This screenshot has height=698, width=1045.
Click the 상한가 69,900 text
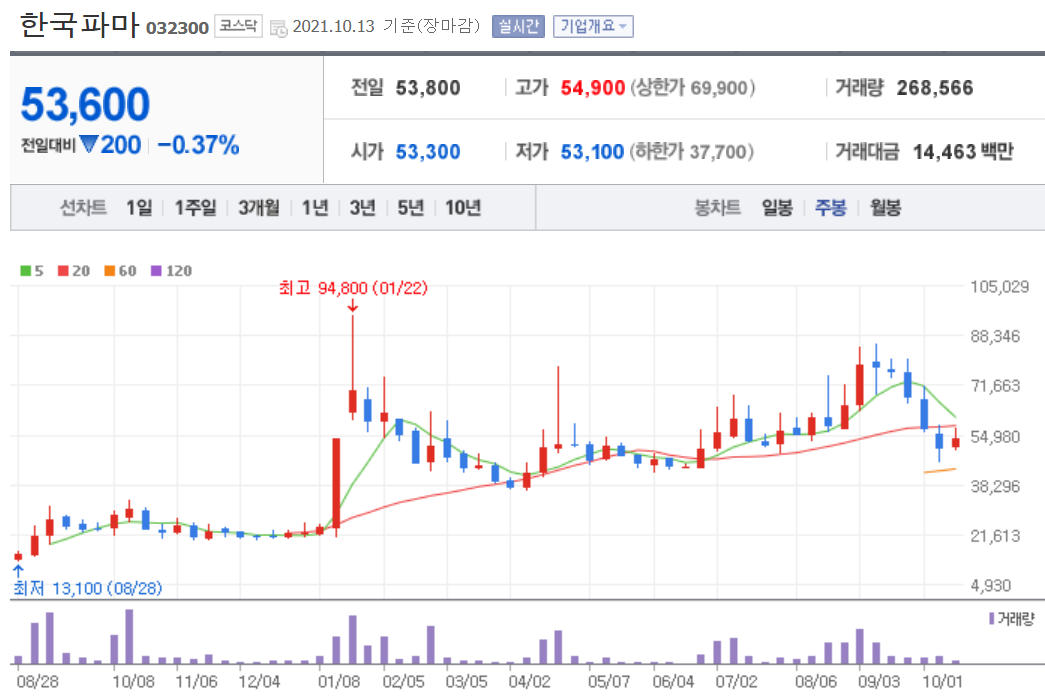click(x=693, y=88)
